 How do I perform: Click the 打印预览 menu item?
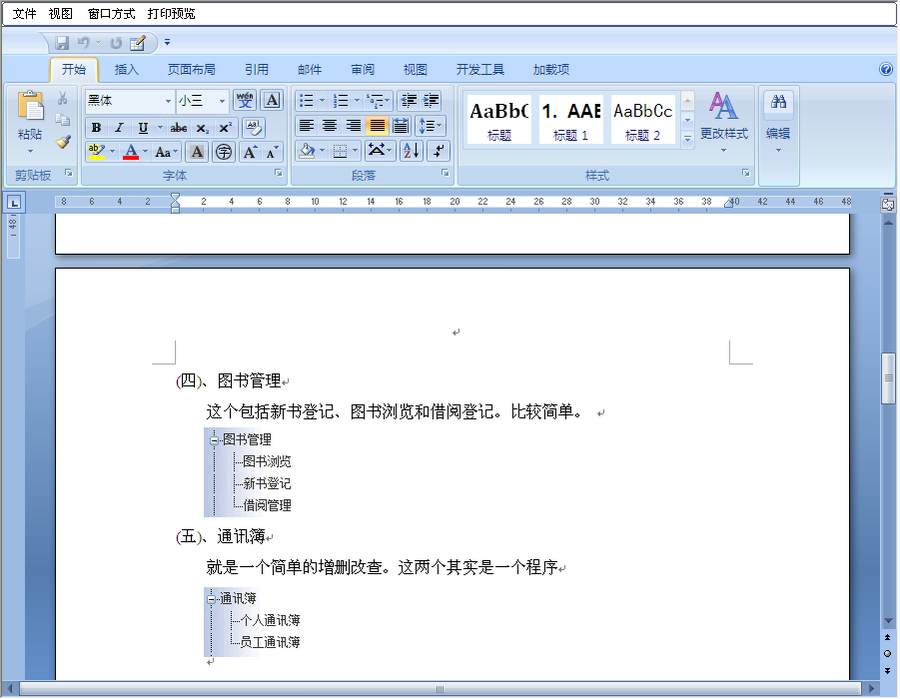click(x=171, y=13)
